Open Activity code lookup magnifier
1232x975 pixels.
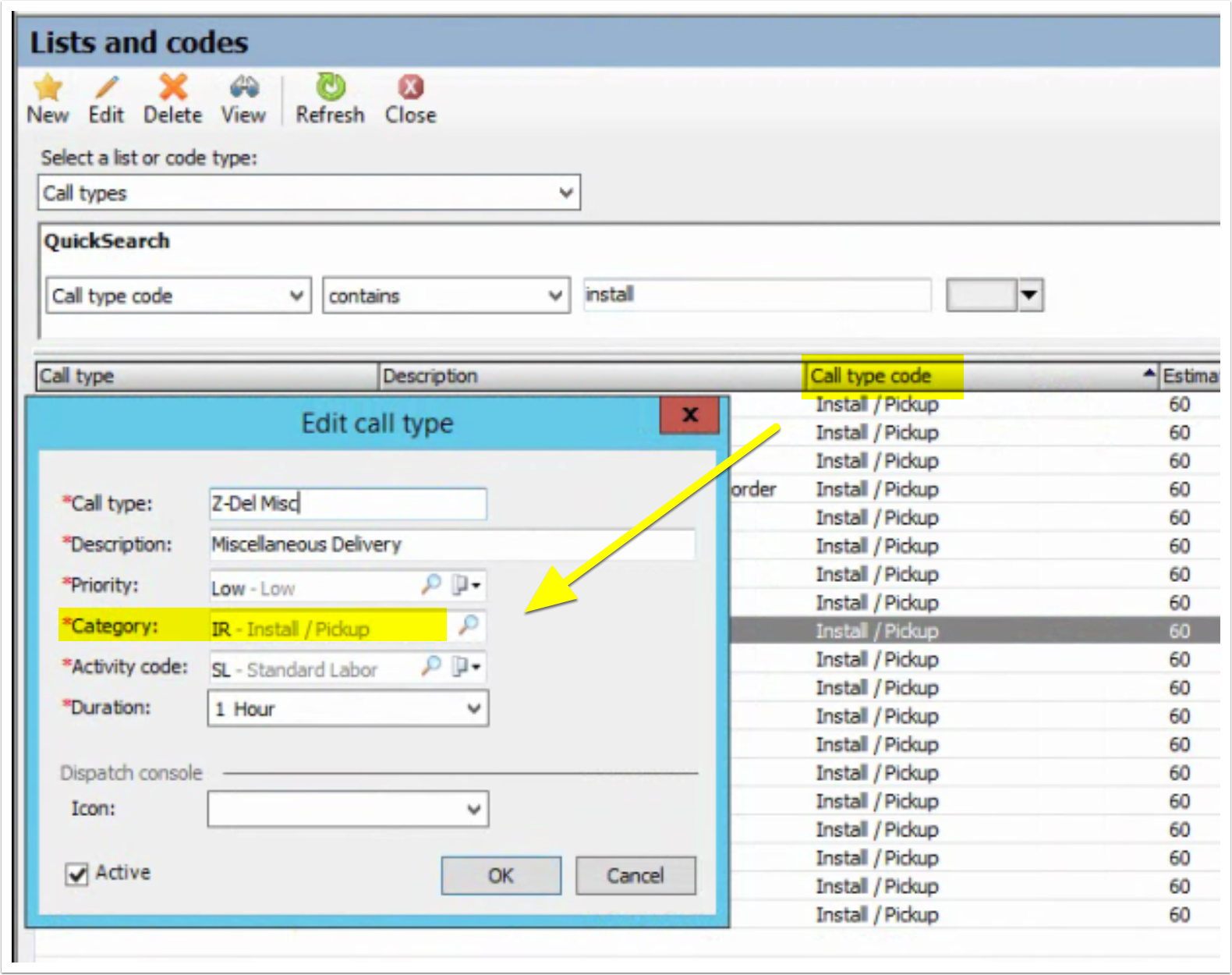point(431,665)
